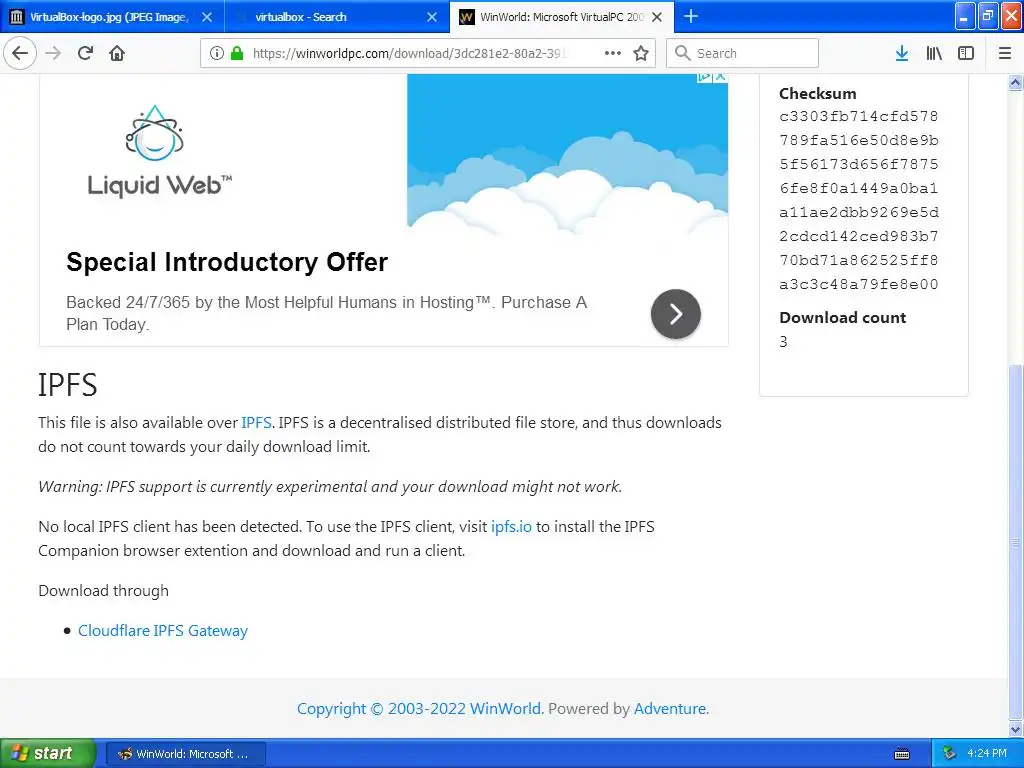Click the IPFS experimental warning text
The image size is (1024, 768).
coord(330,487)
